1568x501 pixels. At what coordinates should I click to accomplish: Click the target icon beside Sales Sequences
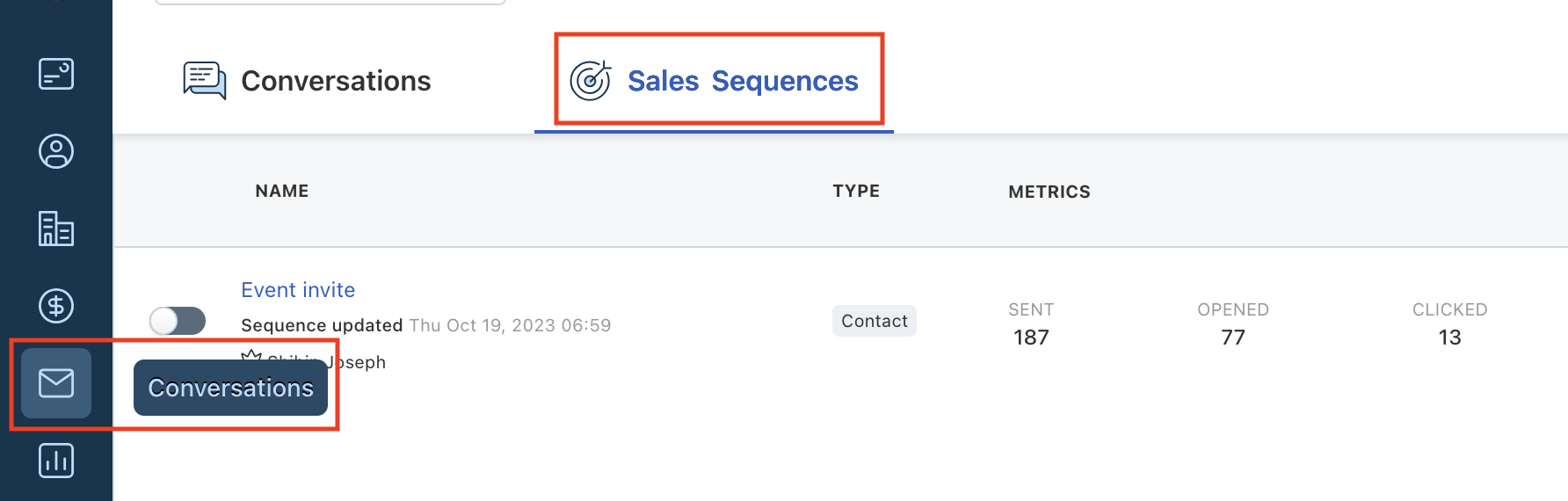(591, 81)
